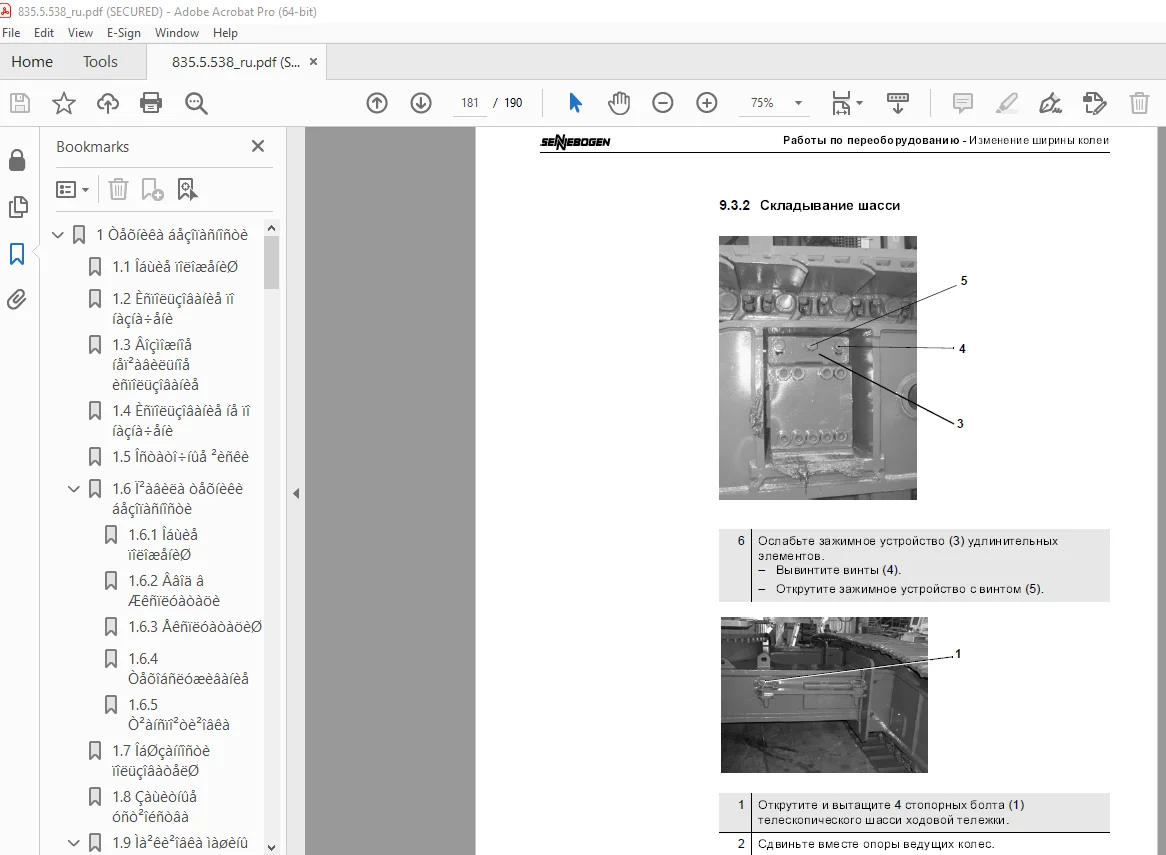Click the Save file icon
Viewport: 1166px width, 855px height.
[20, 103]
